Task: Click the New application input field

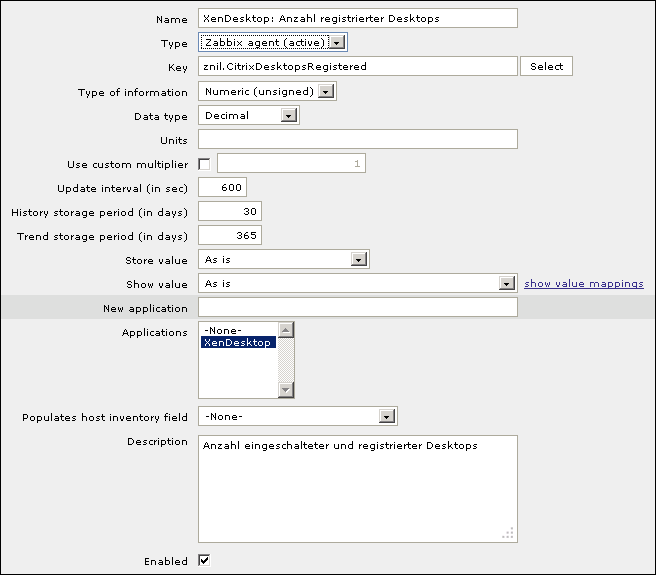Action: pyautogui.click(x=357, y=308)
